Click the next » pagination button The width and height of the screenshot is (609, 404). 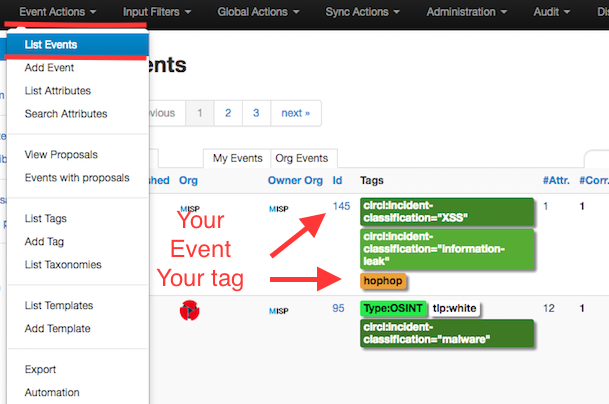295,113
